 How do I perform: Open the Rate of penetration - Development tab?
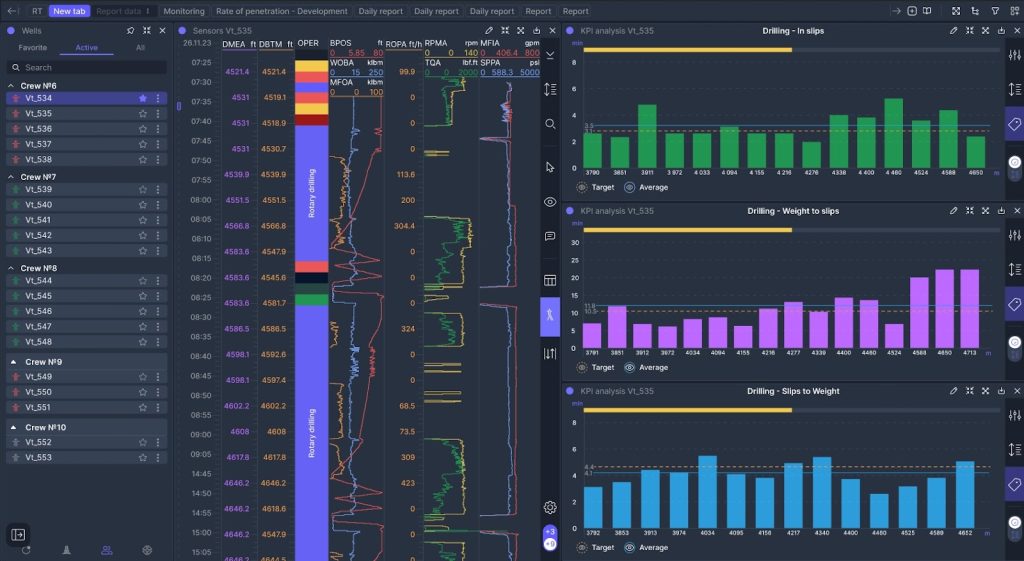(281, 11)
